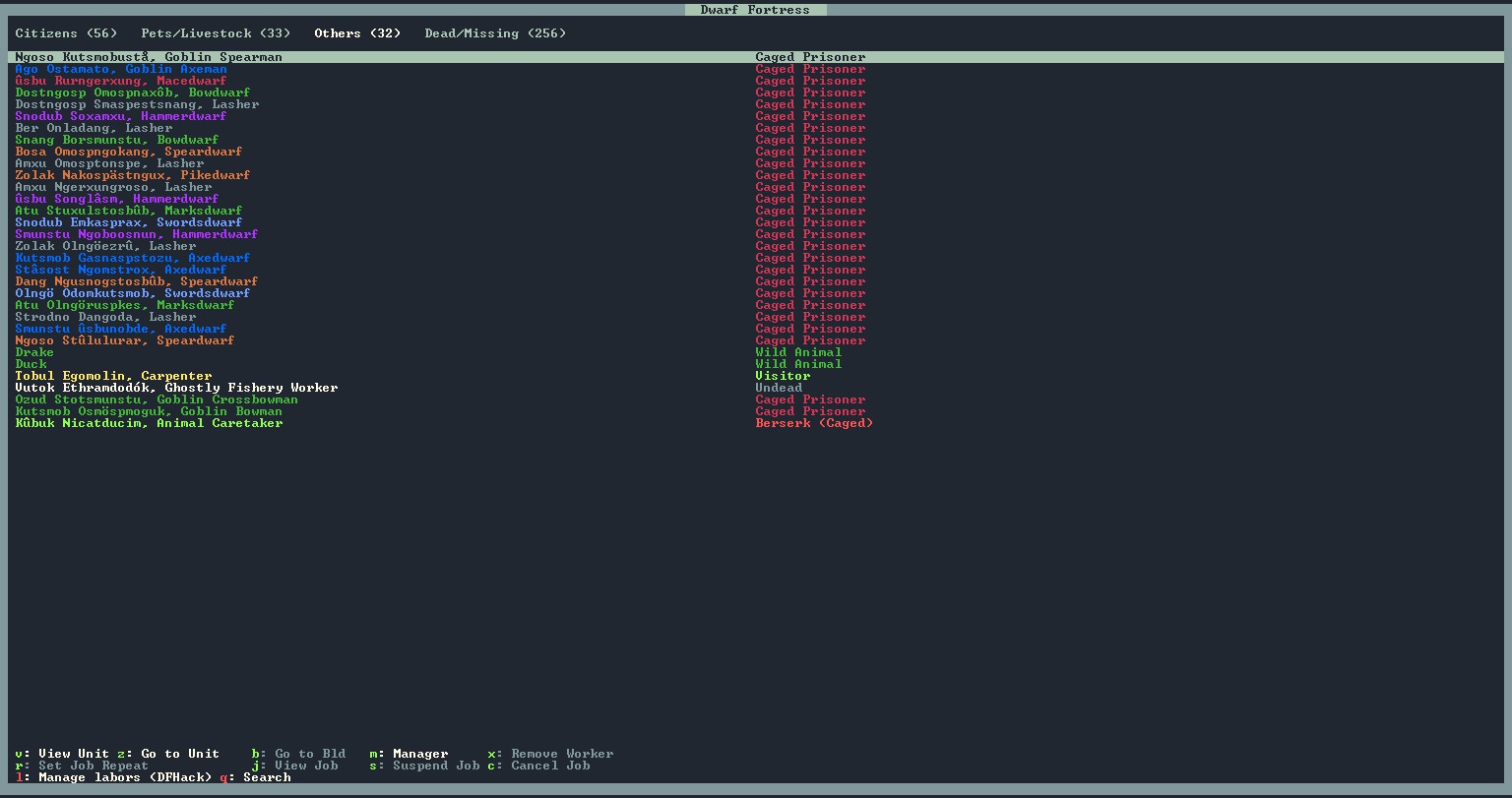The image size is (1512, 798).
Task: Select Vutok Ethramdodók, Ghostly Fishery Worker
Action: point(176,388)
